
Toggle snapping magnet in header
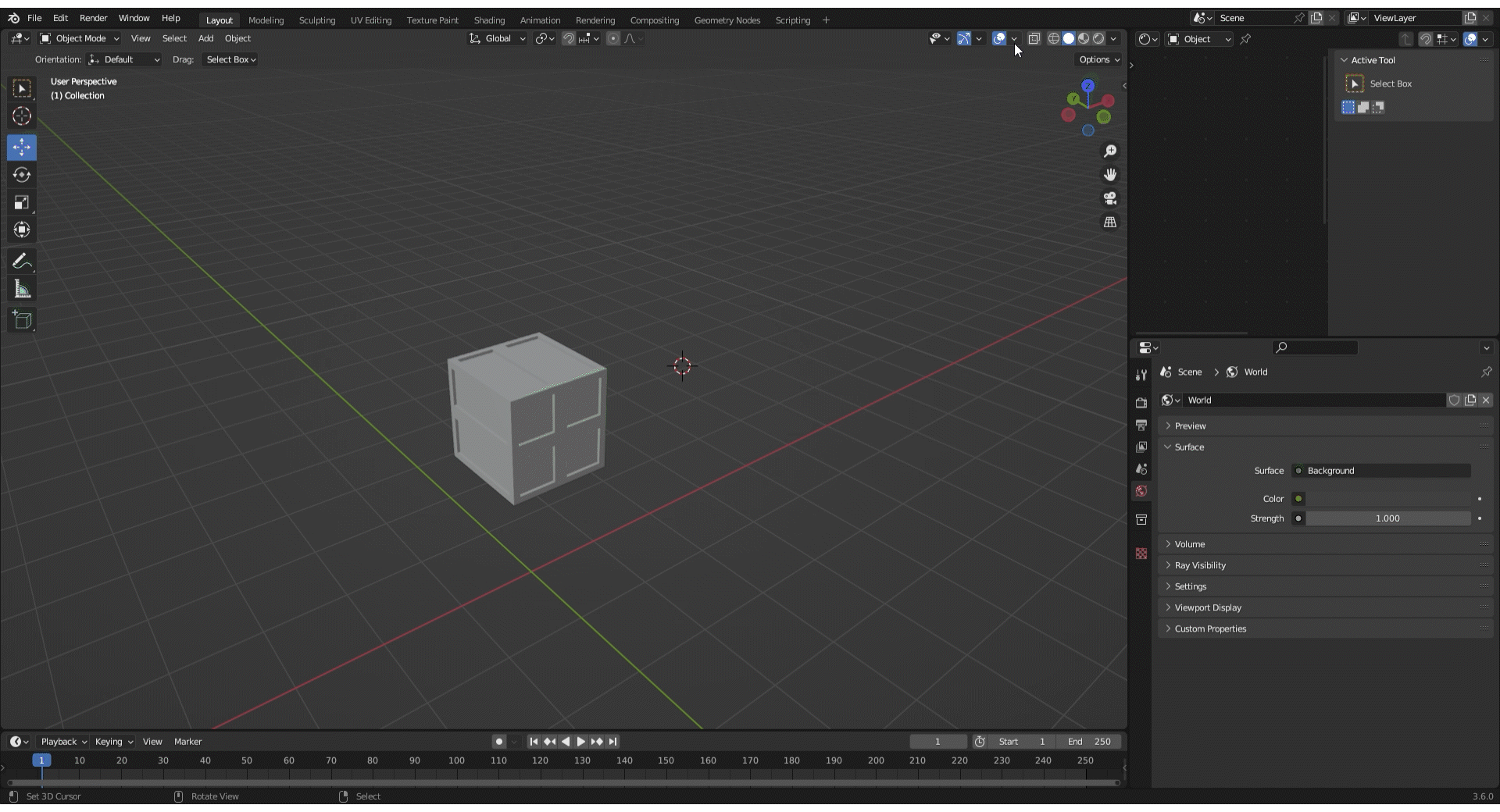[x=569, y=38]
